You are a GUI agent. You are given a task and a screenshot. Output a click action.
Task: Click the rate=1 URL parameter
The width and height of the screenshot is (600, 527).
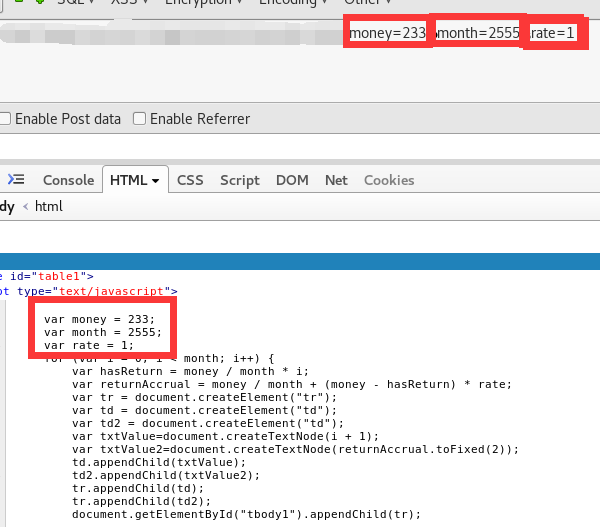point(552,34)
